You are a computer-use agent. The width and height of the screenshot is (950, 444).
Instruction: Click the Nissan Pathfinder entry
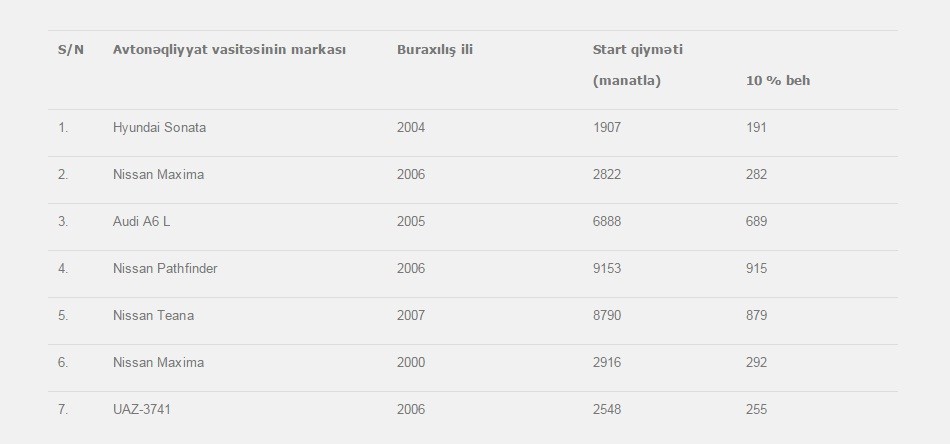(x=165, y=269)
